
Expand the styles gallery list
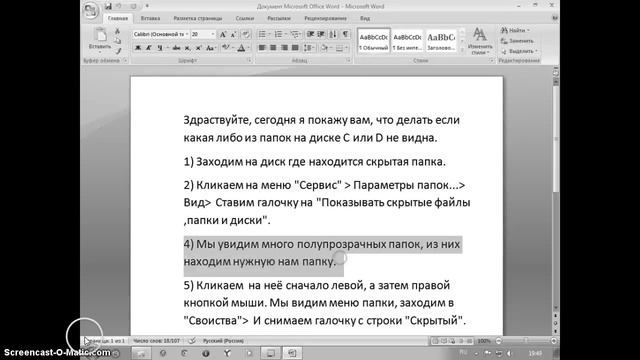tap(462, 50)
